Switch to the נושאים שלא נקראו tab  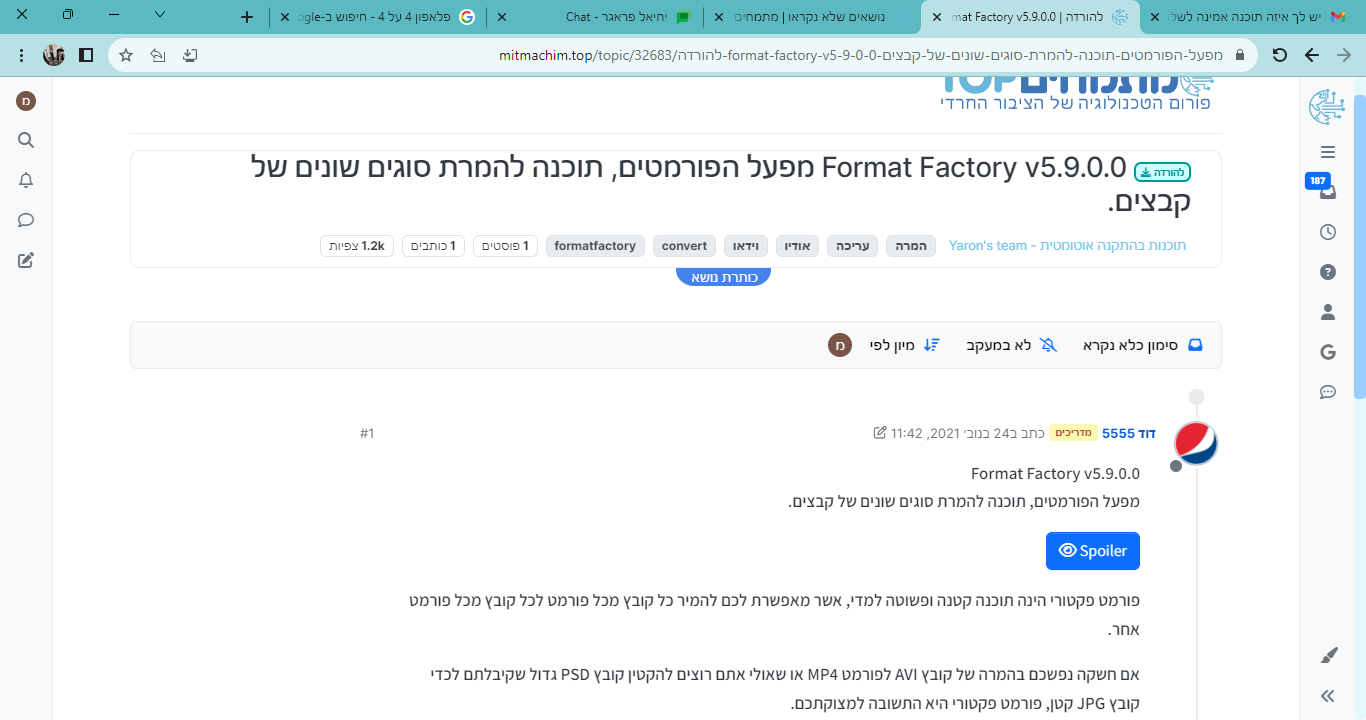point(812,17)
